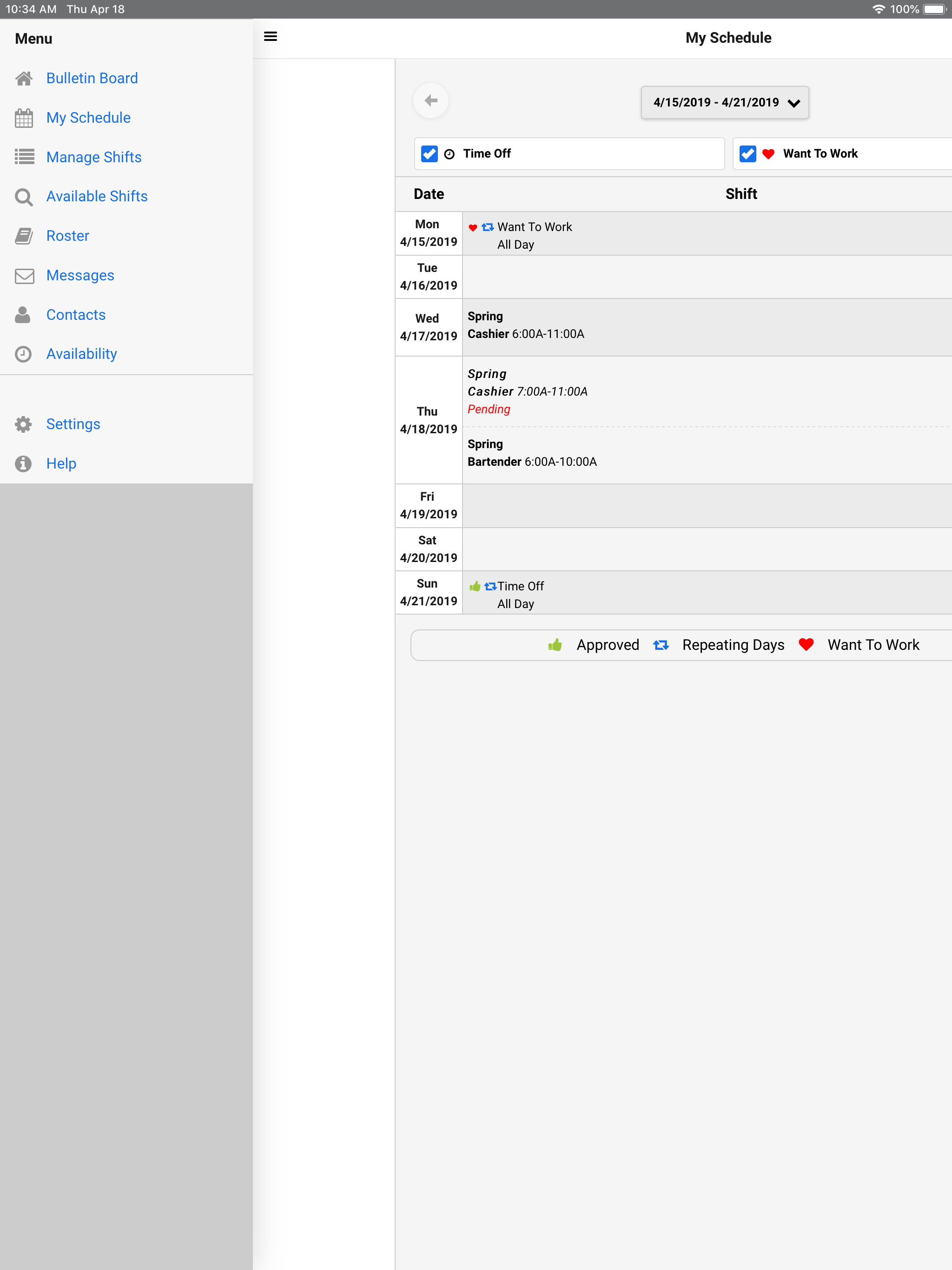The width and height of the screenshot is (952, 1270).
Task: Click the hamburger menu toggle icon
Action: (271, 37)
